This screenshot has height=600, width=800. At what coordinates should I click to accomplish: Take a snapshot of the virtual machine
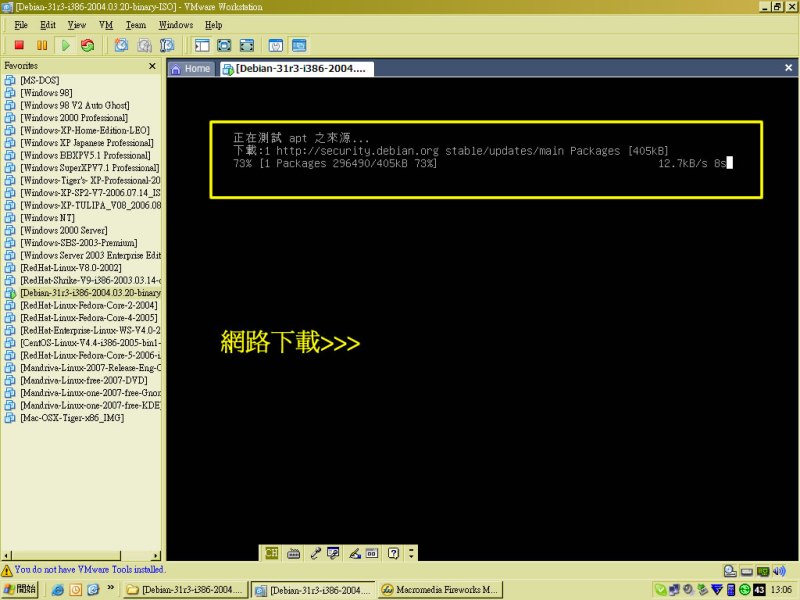click(121, 45)
